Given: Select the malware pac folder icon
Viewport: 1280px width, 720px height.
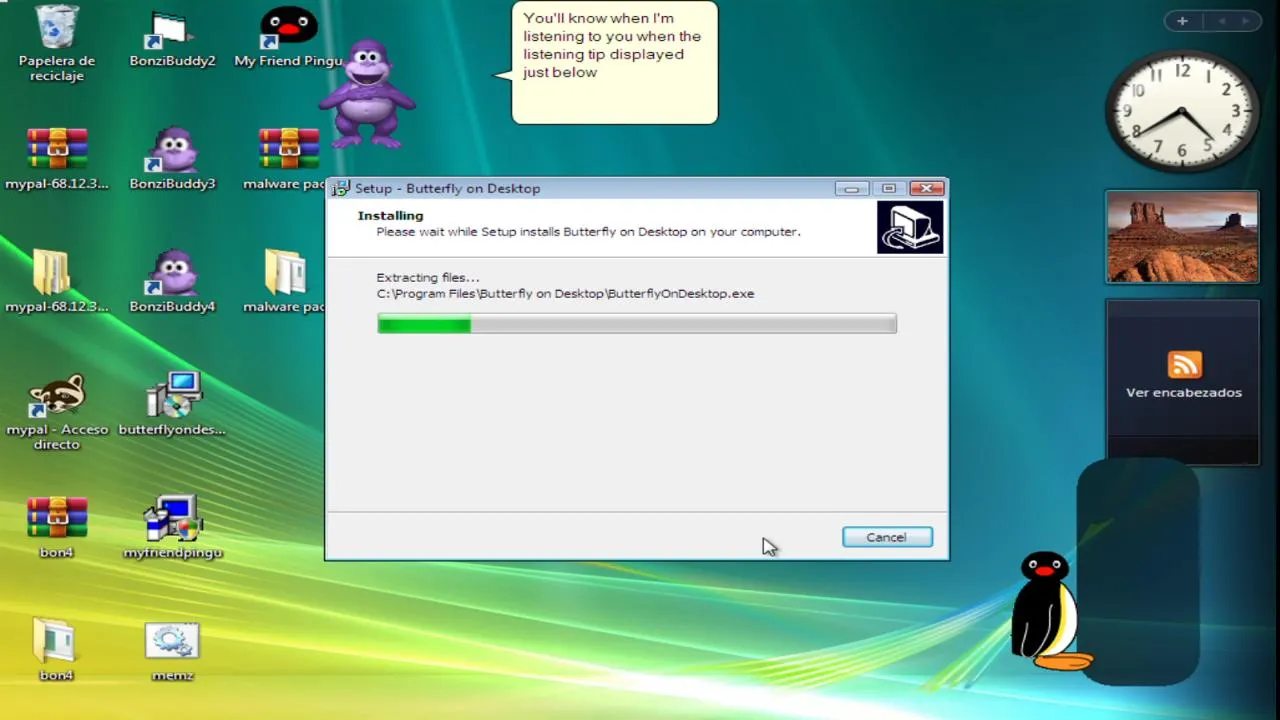Looking at the screenshot, I should coord(286,273).
